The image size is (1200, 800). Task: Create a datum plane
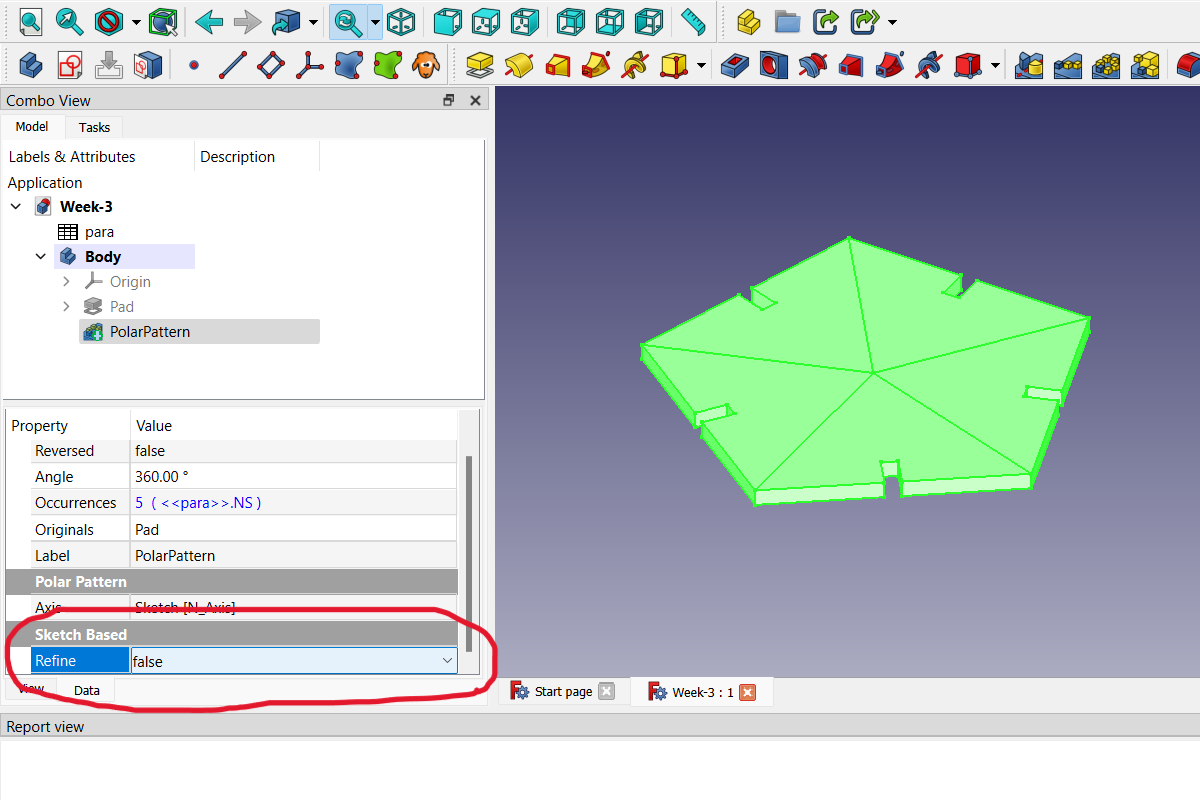tap(271, 66)
